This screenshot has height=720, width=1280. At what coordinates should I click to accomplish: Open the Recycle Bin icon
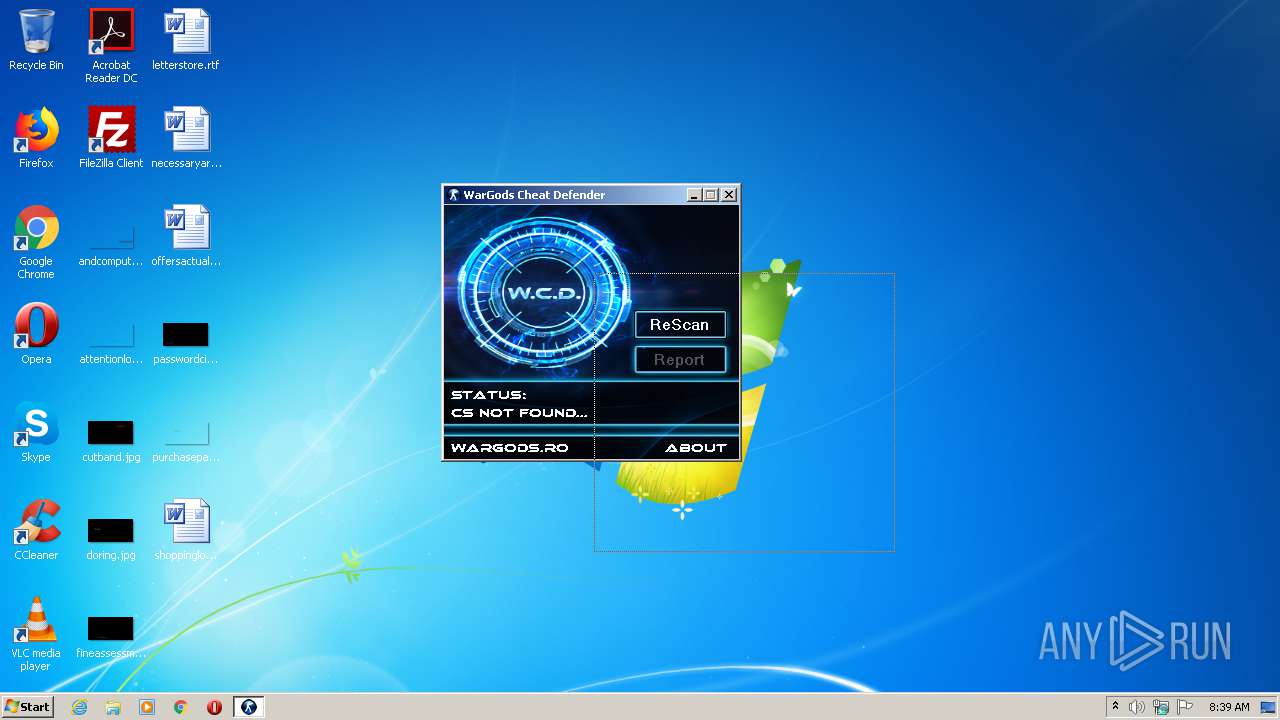coord(36,41)
